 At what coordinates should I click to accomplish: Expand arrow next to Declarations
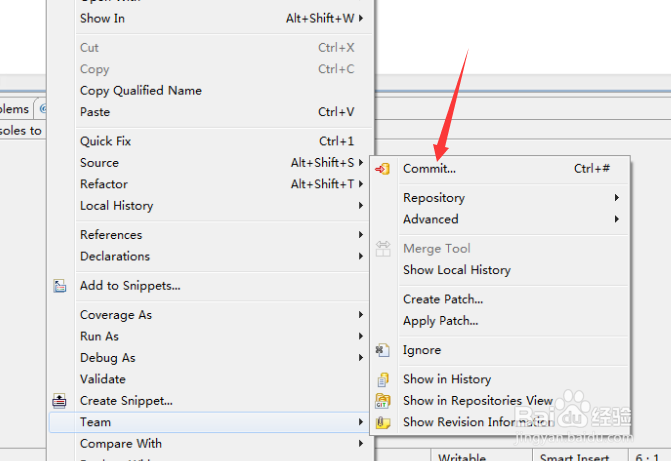click(x=361, y=256)
